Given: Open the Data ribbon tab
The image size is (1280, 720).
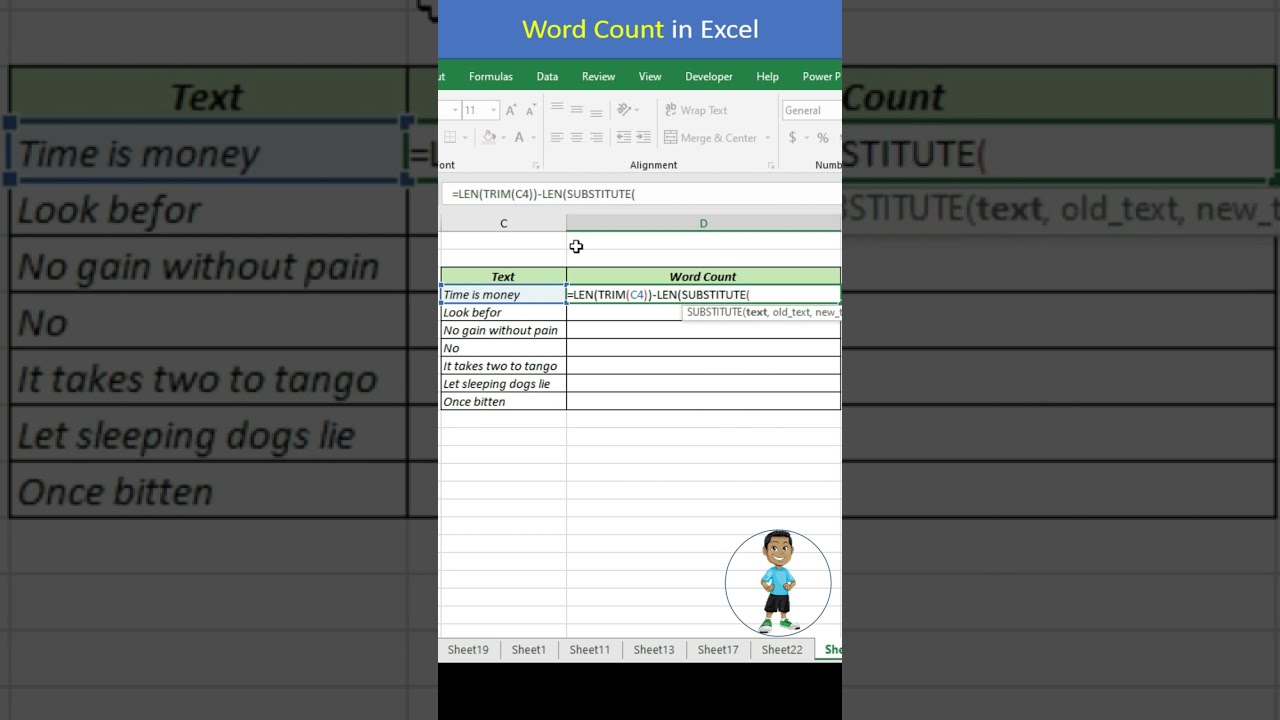Looking at the screenshot, I should coord(547,76).
